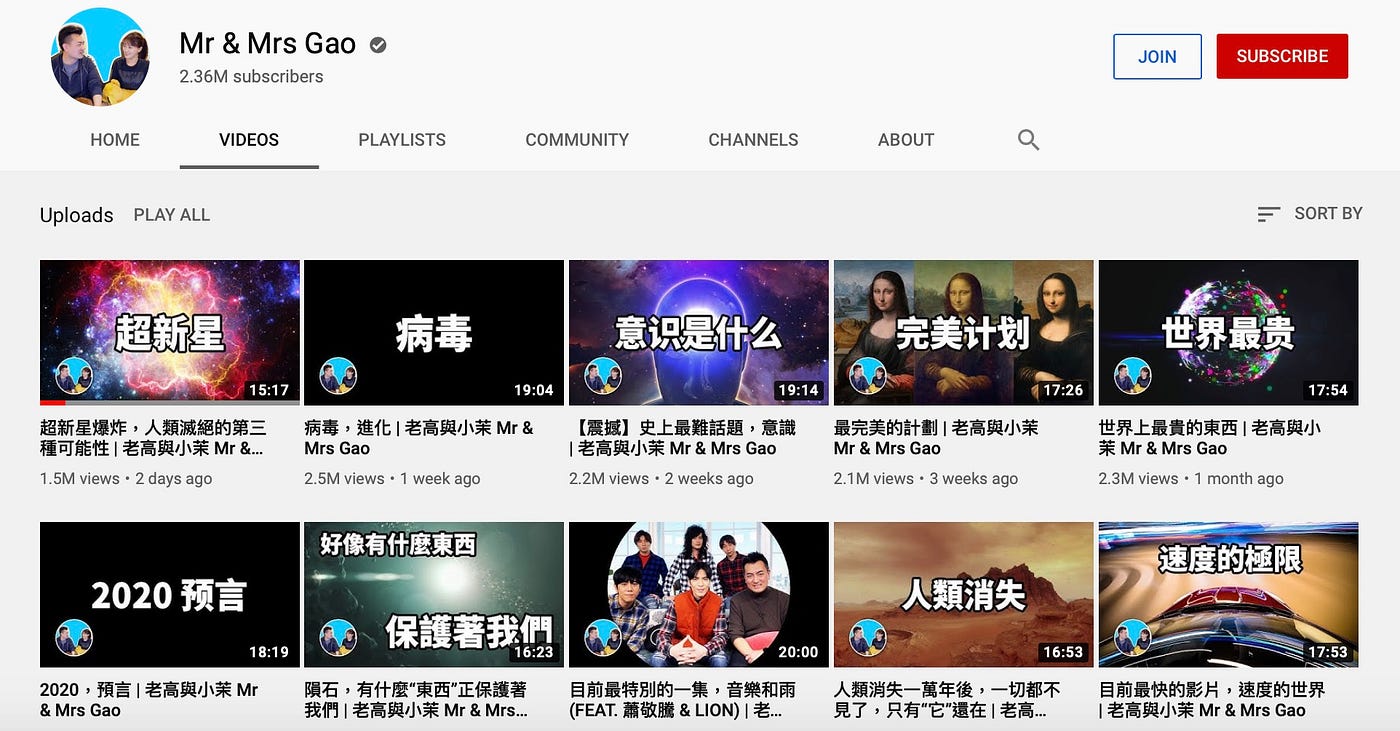Screen dimensions: 1400x731
Task: Open the 保護著我們 video thumbnail
Action: 434,595
